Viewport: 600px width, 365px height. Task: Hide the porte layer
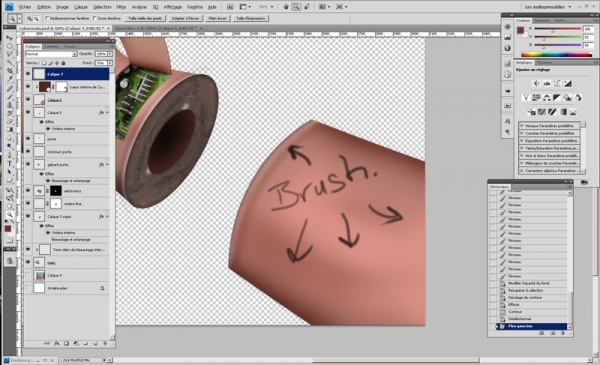28,139
